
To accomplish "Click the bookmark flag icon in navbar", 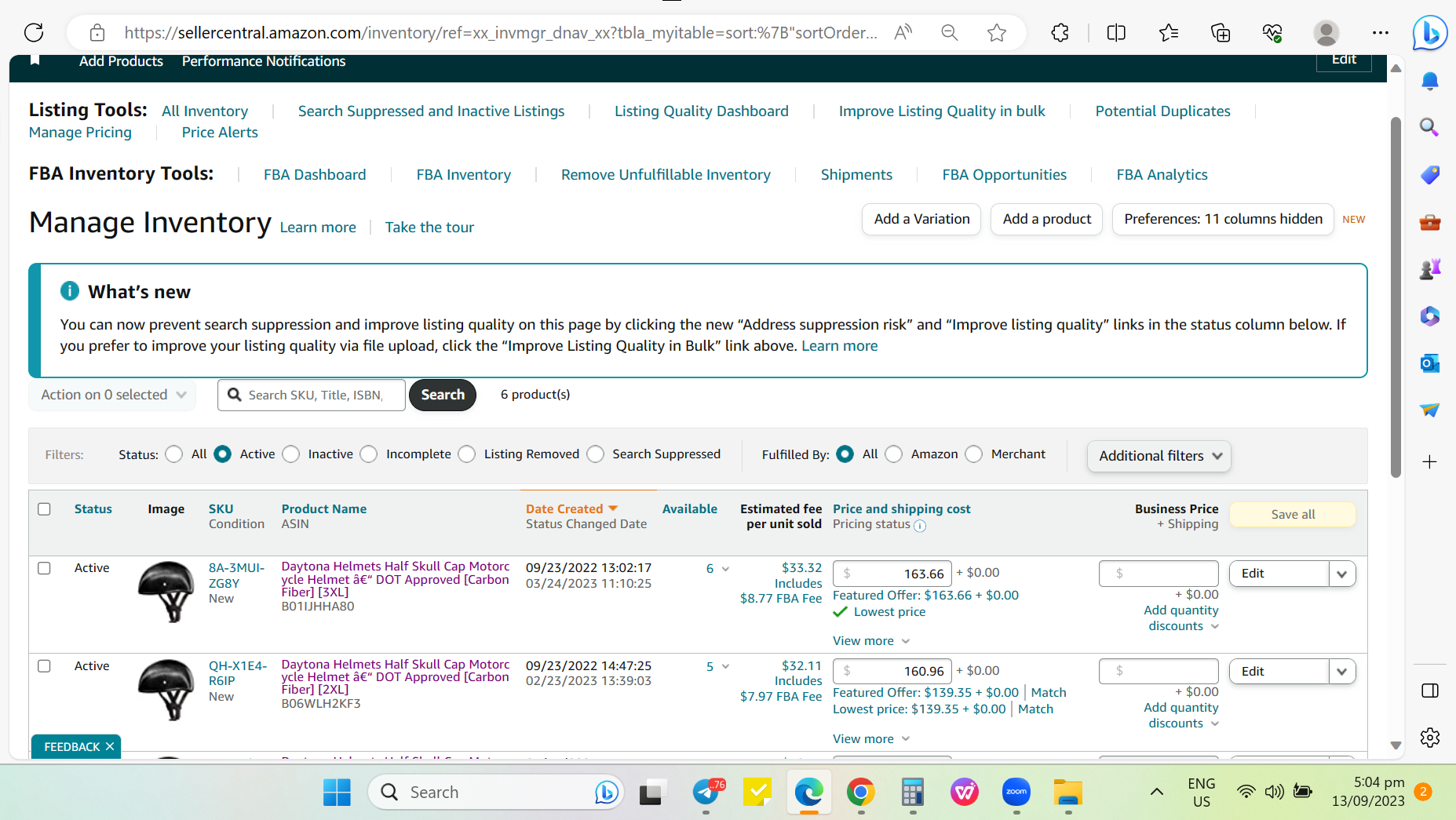I will point(35,60).
